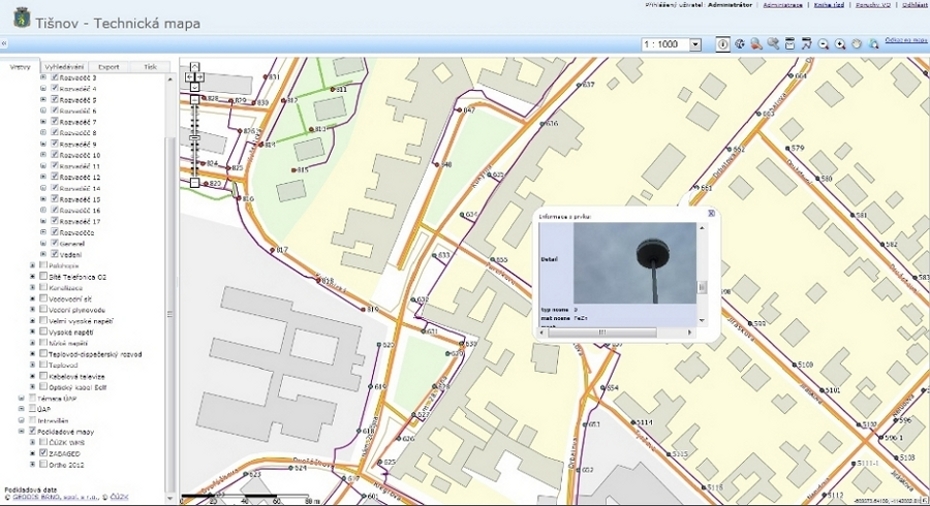
Task: Uncheck the Rozvaděč 10 layer checkbox
Action: [x=55, y=156]
